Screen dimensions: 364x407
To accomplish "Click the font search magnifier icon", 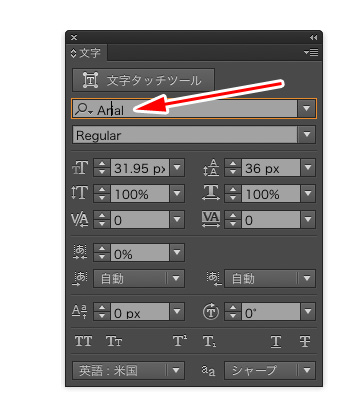I will pos(83,109).
